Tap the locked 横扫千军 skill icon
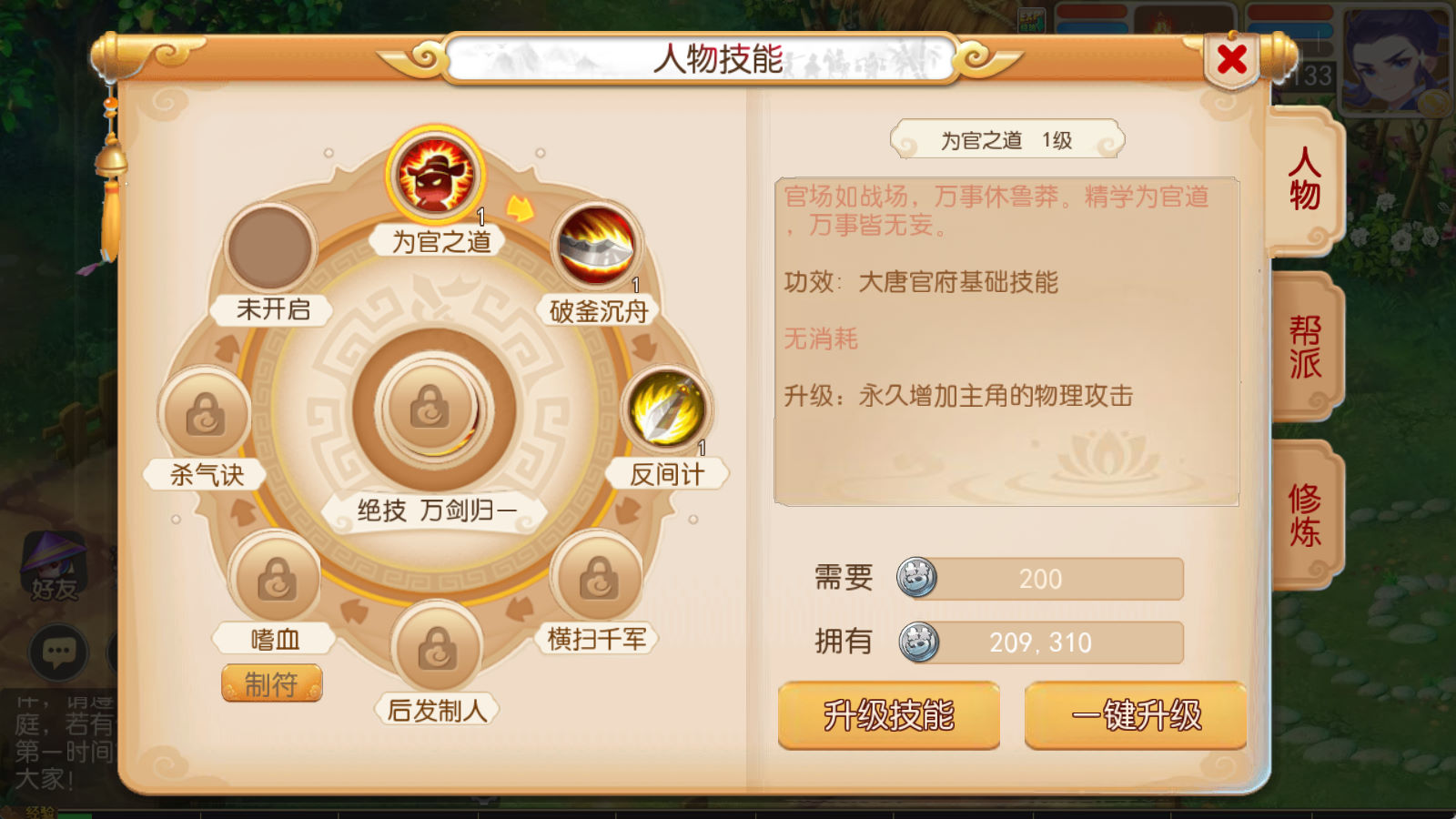The image size is (1456, 819). tap(599, 576)
